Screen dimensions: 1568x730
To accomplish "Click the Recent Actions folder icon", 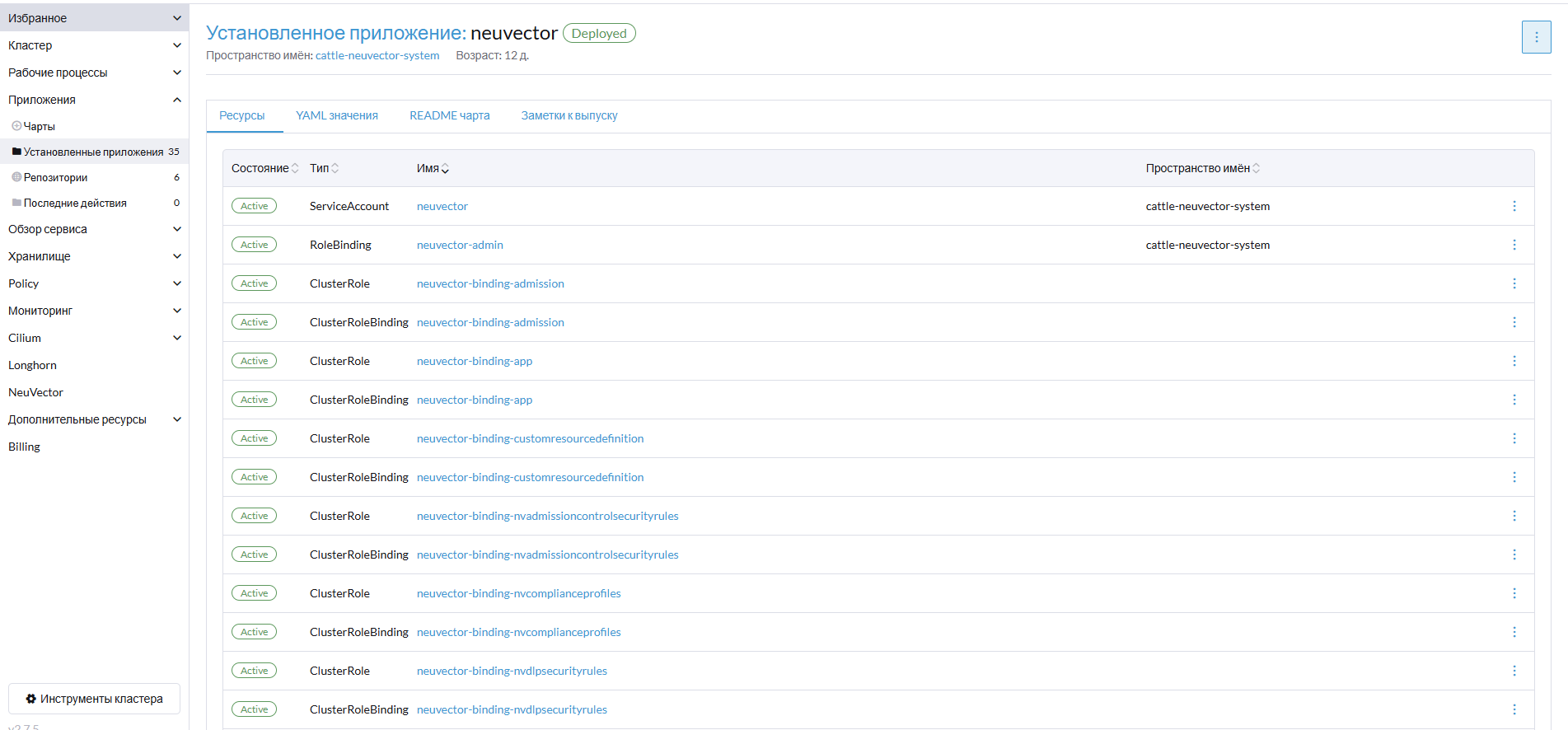I will pyautogui.click(x=16, y=203).
